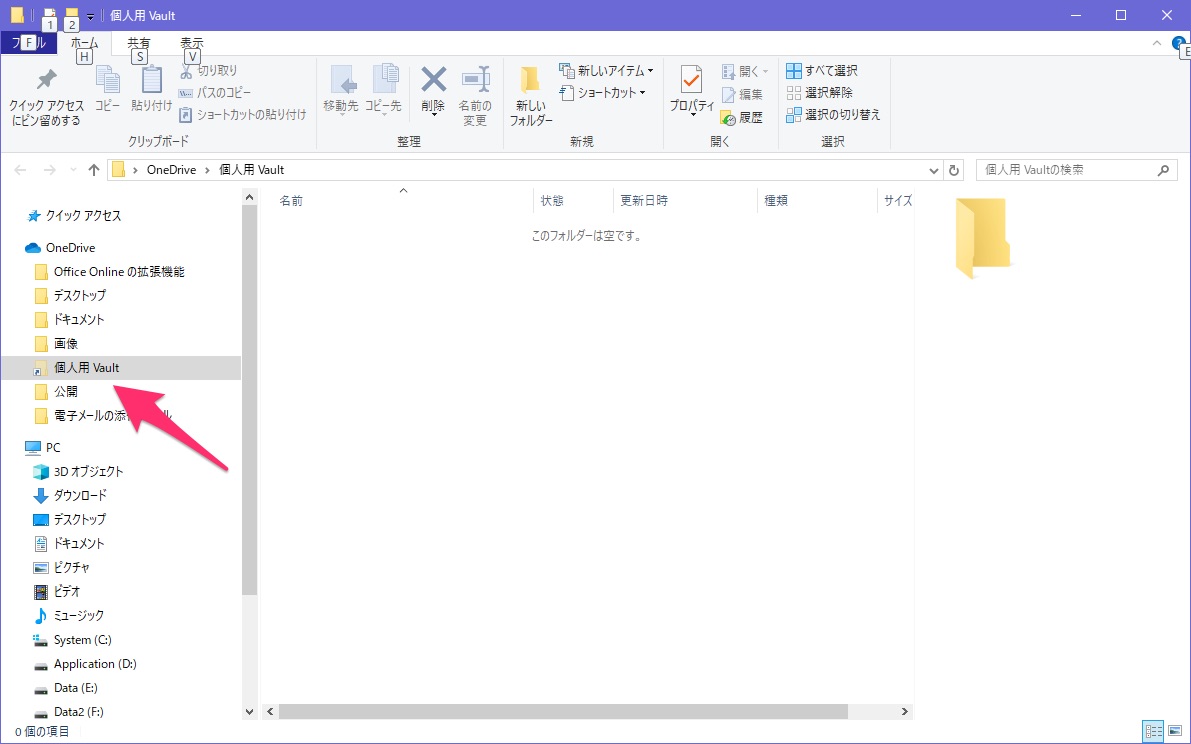Click 個人用 Vault in the address bar breadcrumb
The image size is (1191, 744).
[251, 170]
